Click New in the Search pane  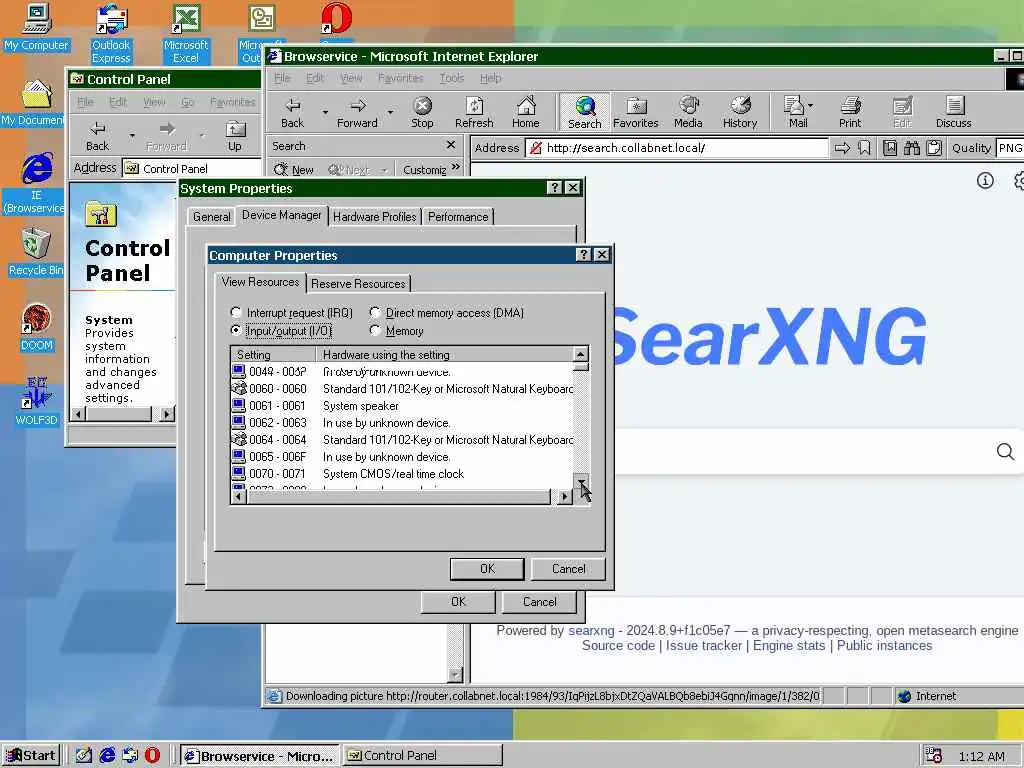[x=294, y=170]
